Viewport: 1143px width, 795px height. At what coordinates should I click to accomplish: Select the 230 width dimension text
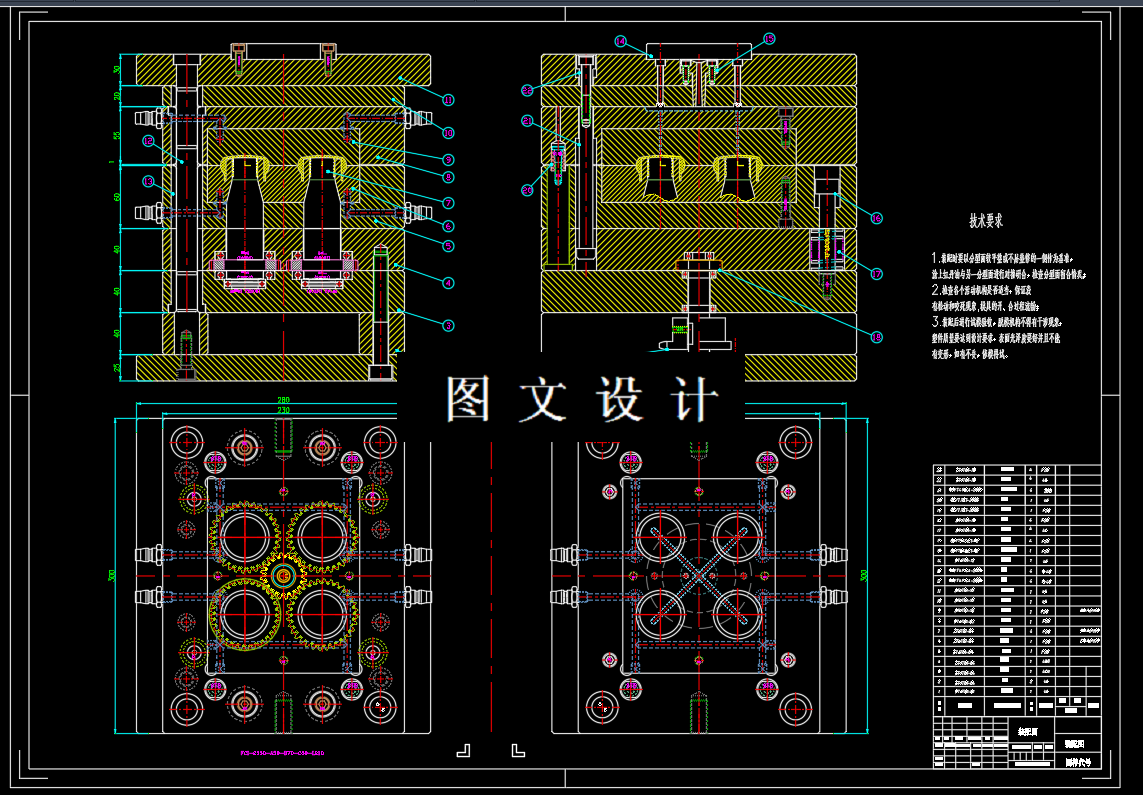pyautogui.click(x=284, y=410)
